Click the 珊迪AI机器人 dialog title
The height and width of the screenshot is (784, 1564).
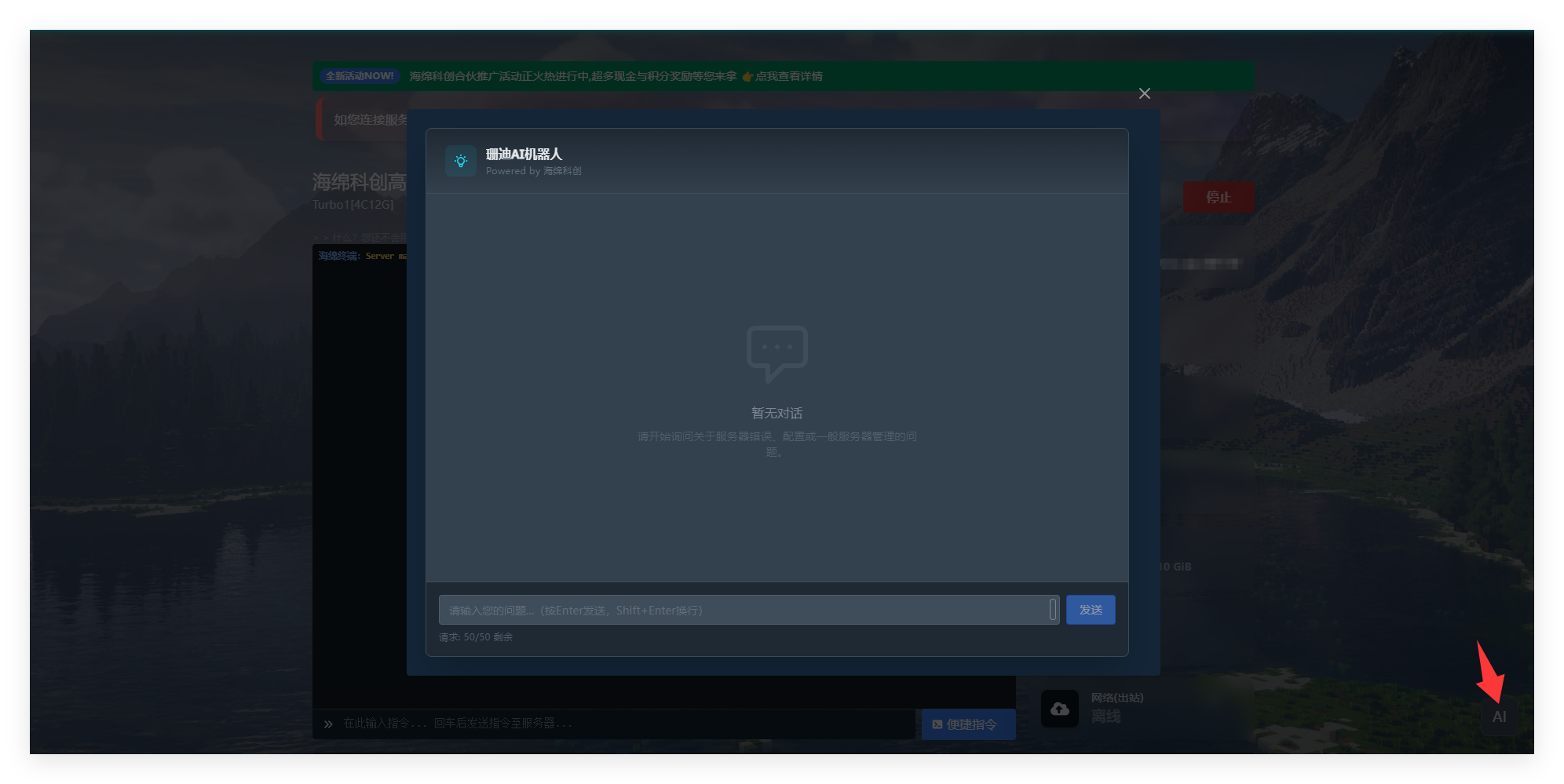click(524, 154)
